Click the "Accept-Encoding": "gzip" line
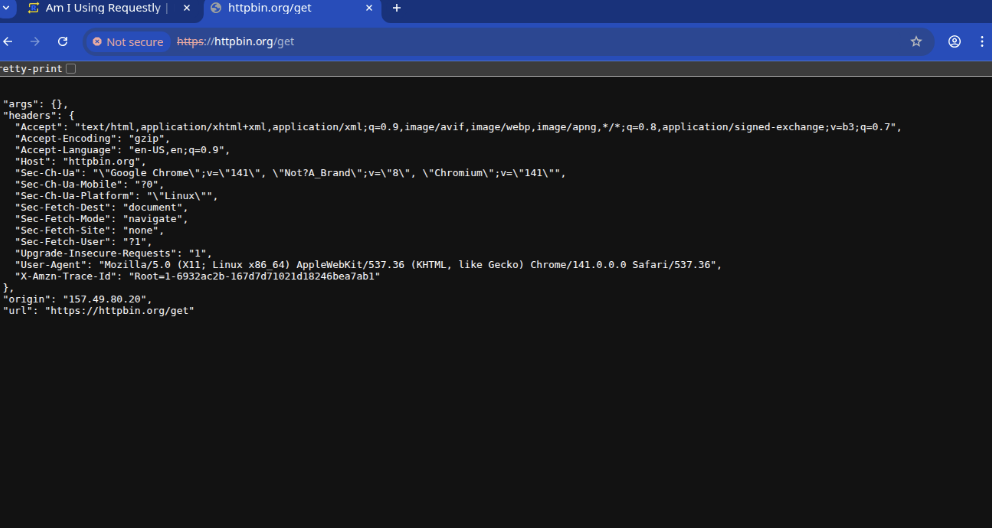 [92, 138]
